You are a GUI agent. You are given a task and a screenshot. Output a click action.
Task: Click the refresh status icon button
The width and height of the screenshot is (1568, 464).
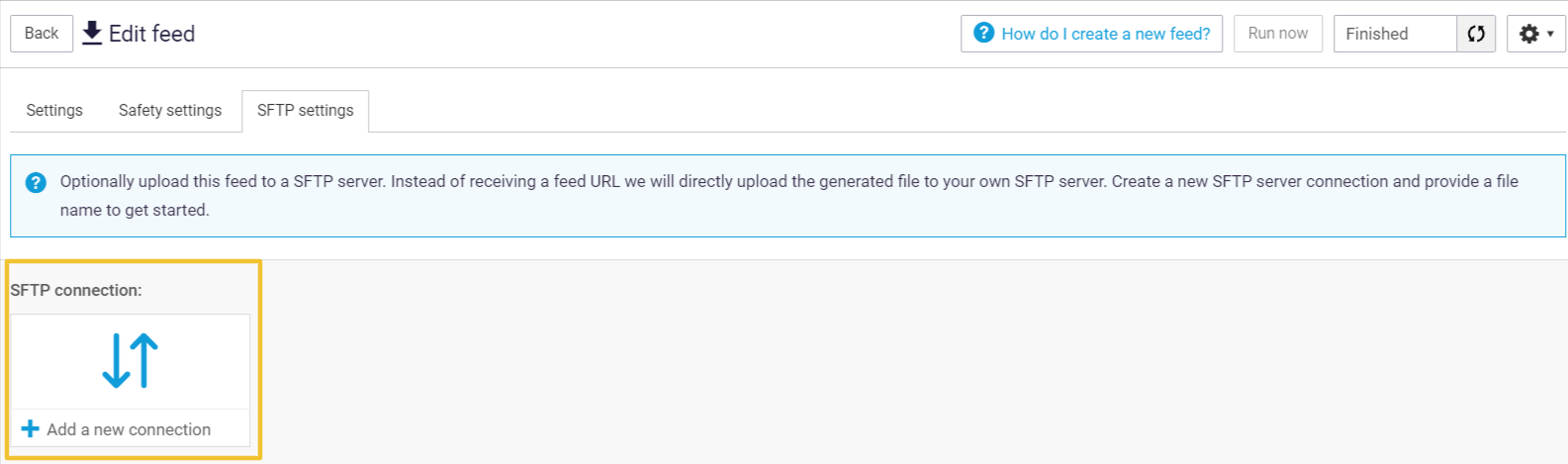1476,34
